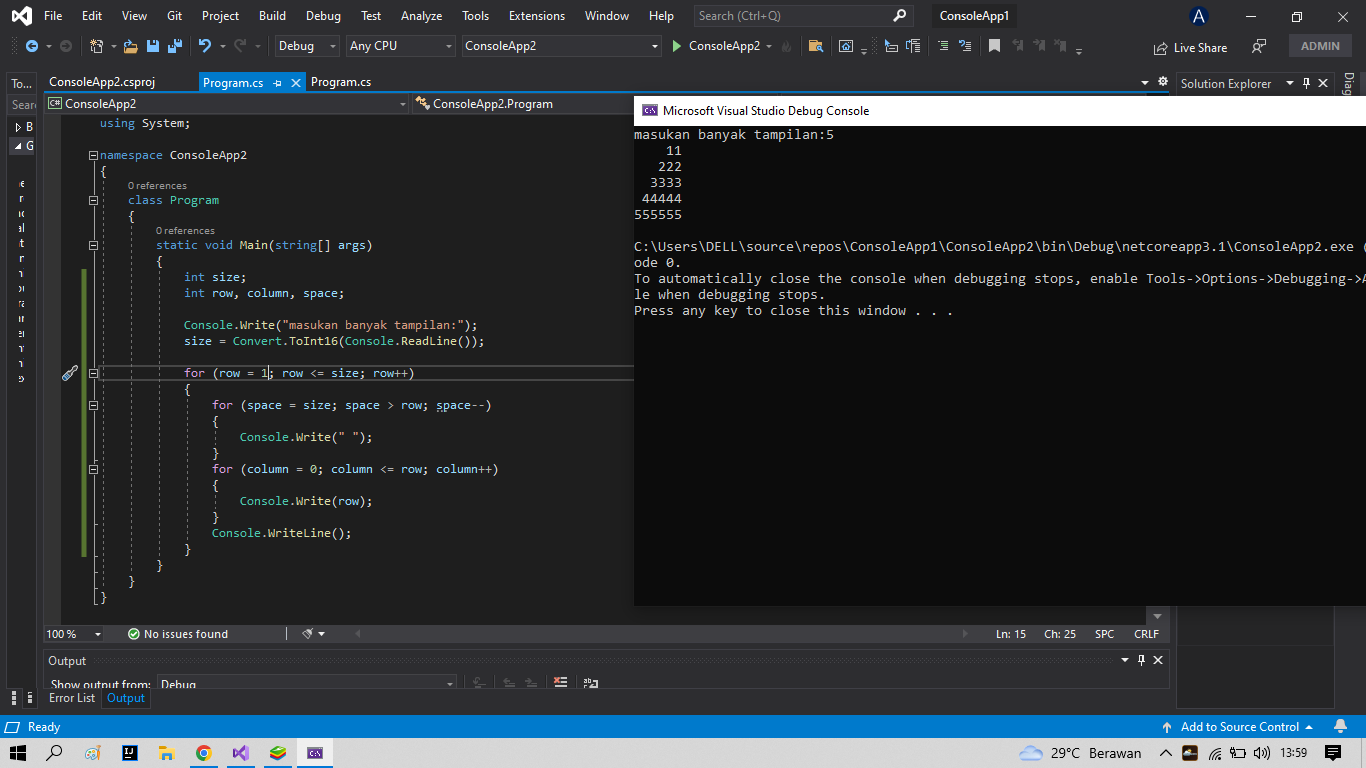The height and width of the screenshot is (768, 1366).
Task: Switch to the Error List tab
Action: [x=71, y=698]
